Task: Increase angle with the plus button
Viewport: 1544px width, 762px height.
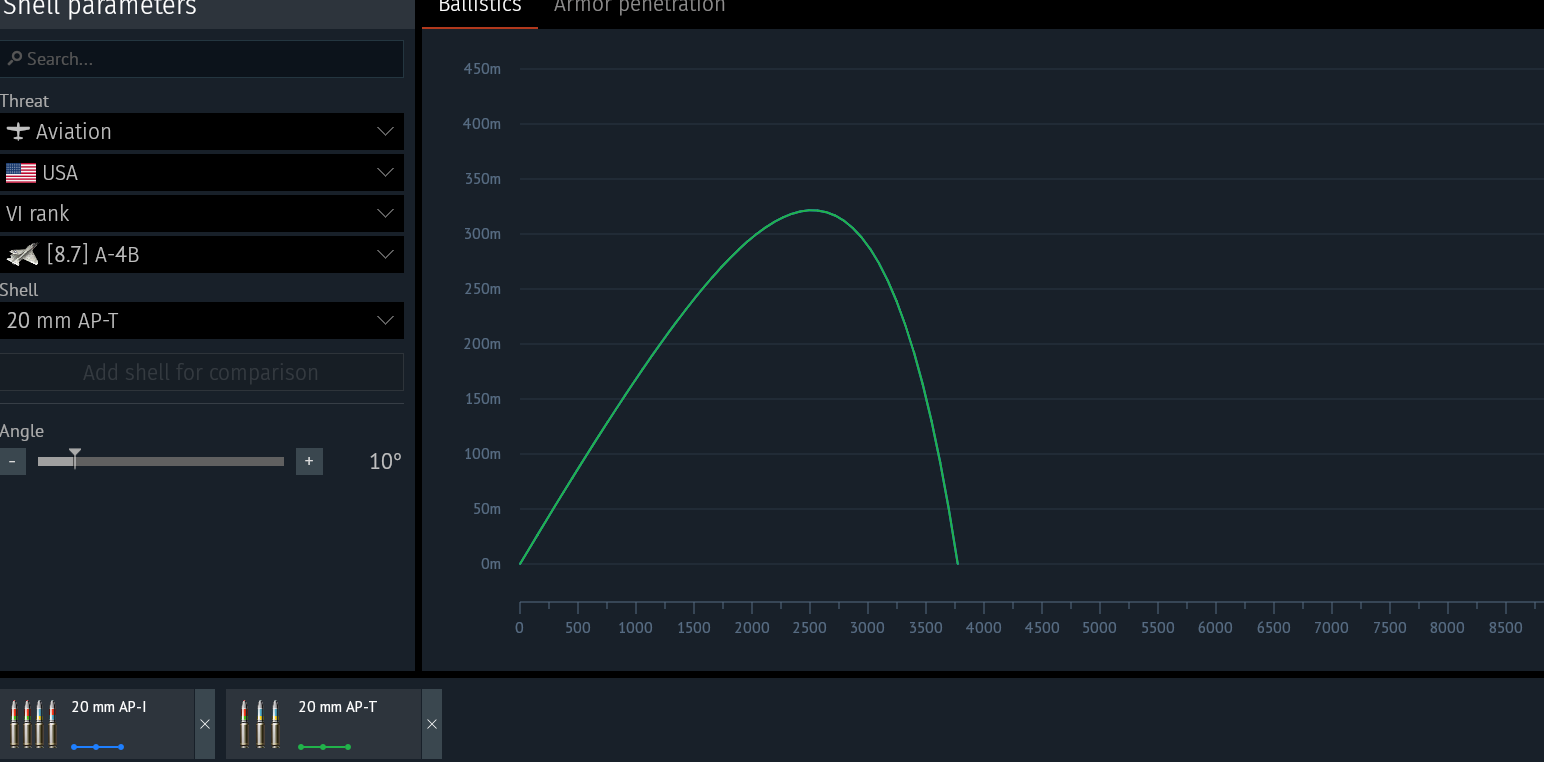Action: tap(309, 461)
